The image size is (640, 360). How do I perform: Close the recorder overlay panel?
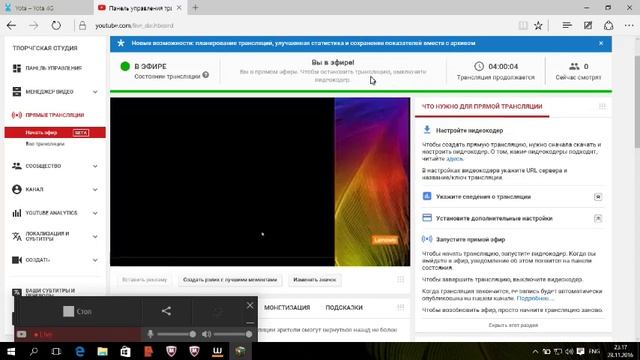coord(250,305)
